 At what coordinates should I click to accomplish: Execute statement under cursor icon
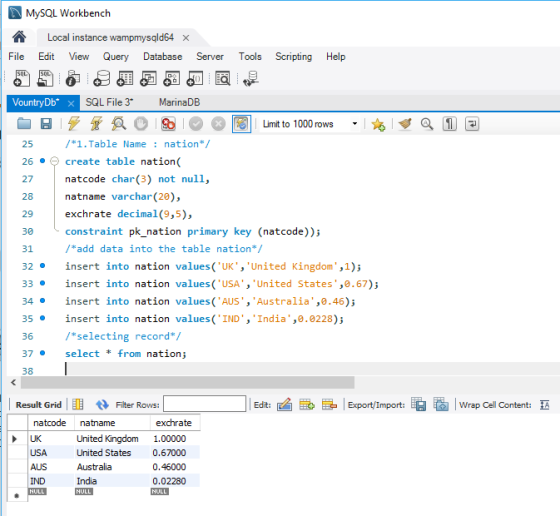(x=96, y=124)
